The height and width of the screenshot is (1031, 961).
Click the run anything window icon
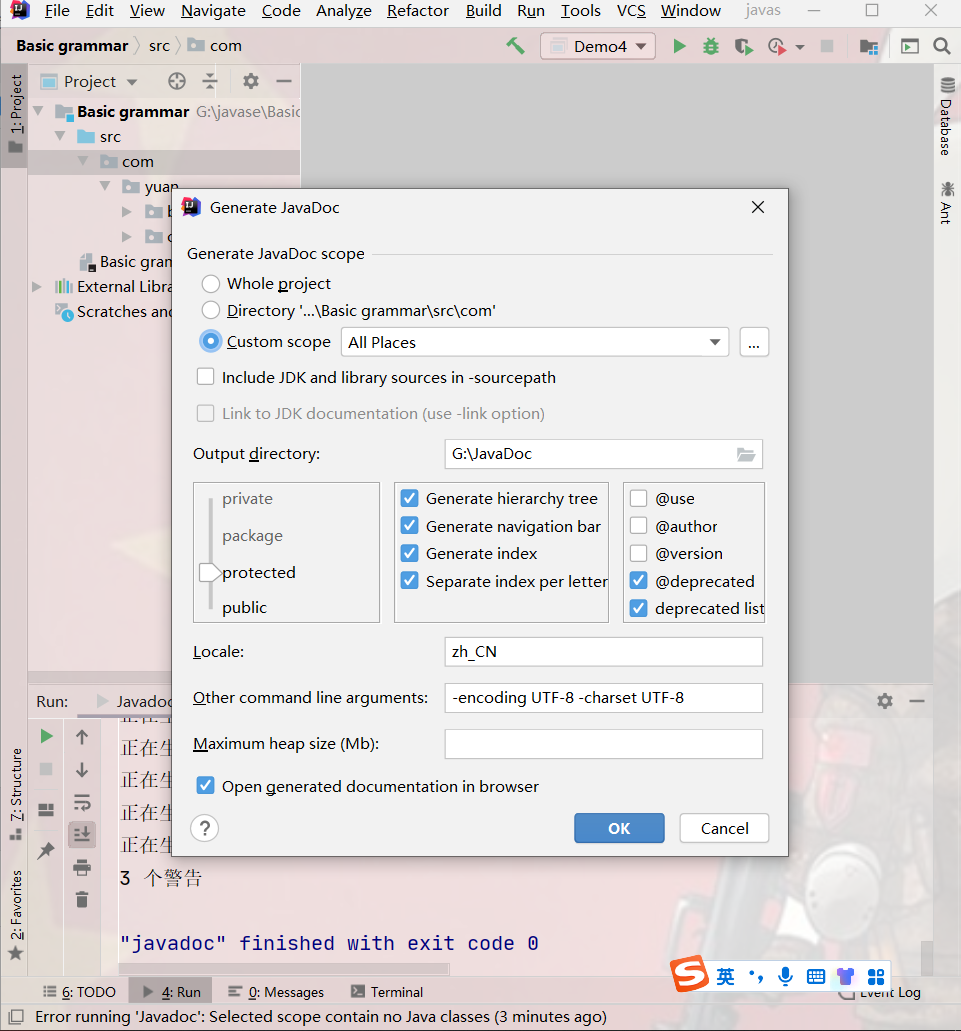(910, 46)
